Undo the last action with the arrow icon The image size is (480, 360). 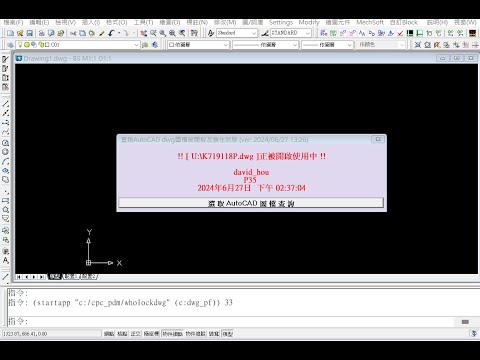click(x=111, y=33)
